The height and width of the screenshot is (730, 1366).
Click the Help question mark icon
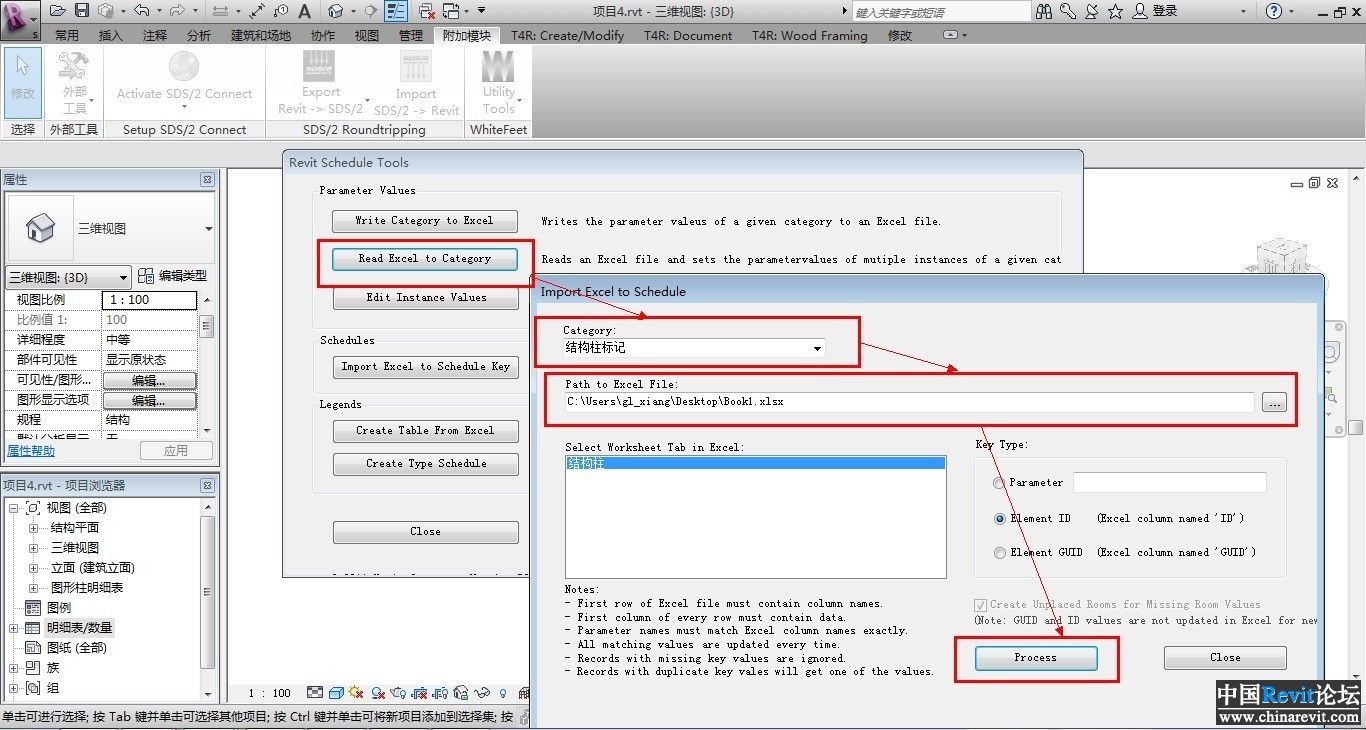[x=1273, y=11]
